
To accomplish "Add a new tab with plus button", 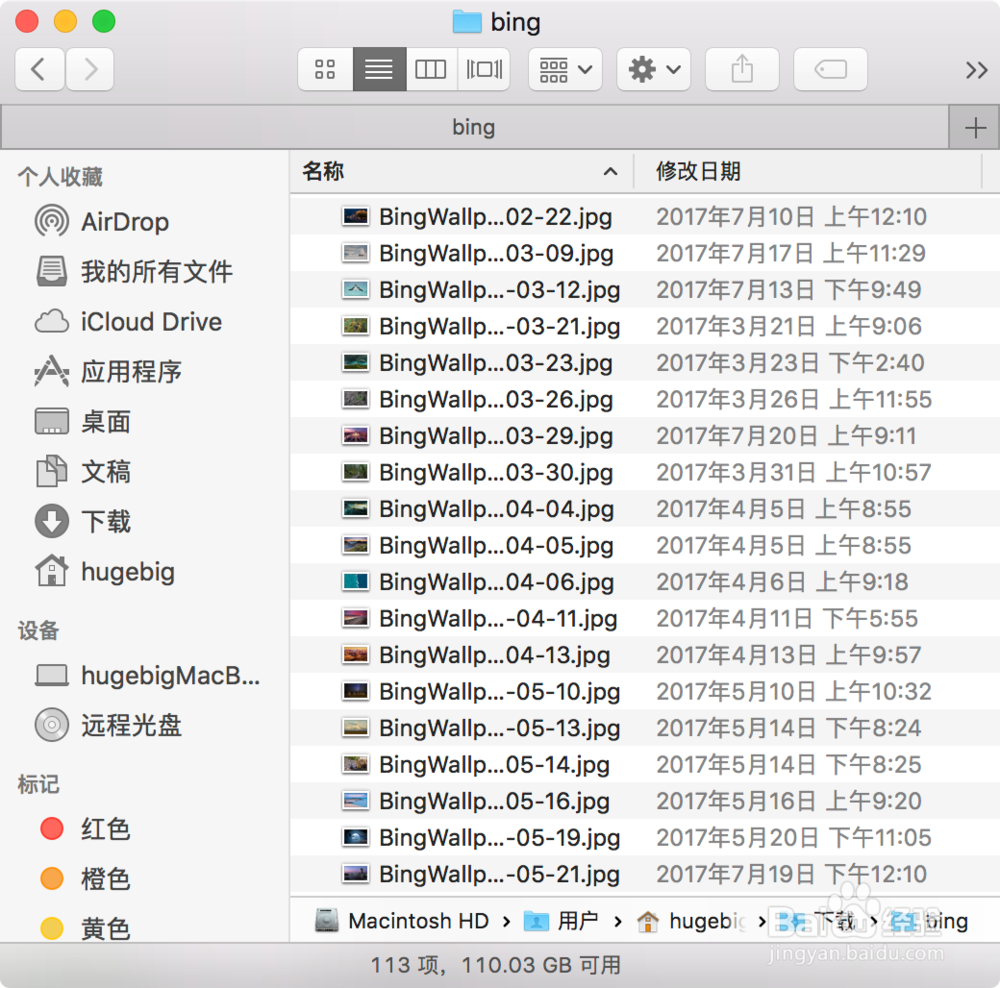I will (974, 128).
